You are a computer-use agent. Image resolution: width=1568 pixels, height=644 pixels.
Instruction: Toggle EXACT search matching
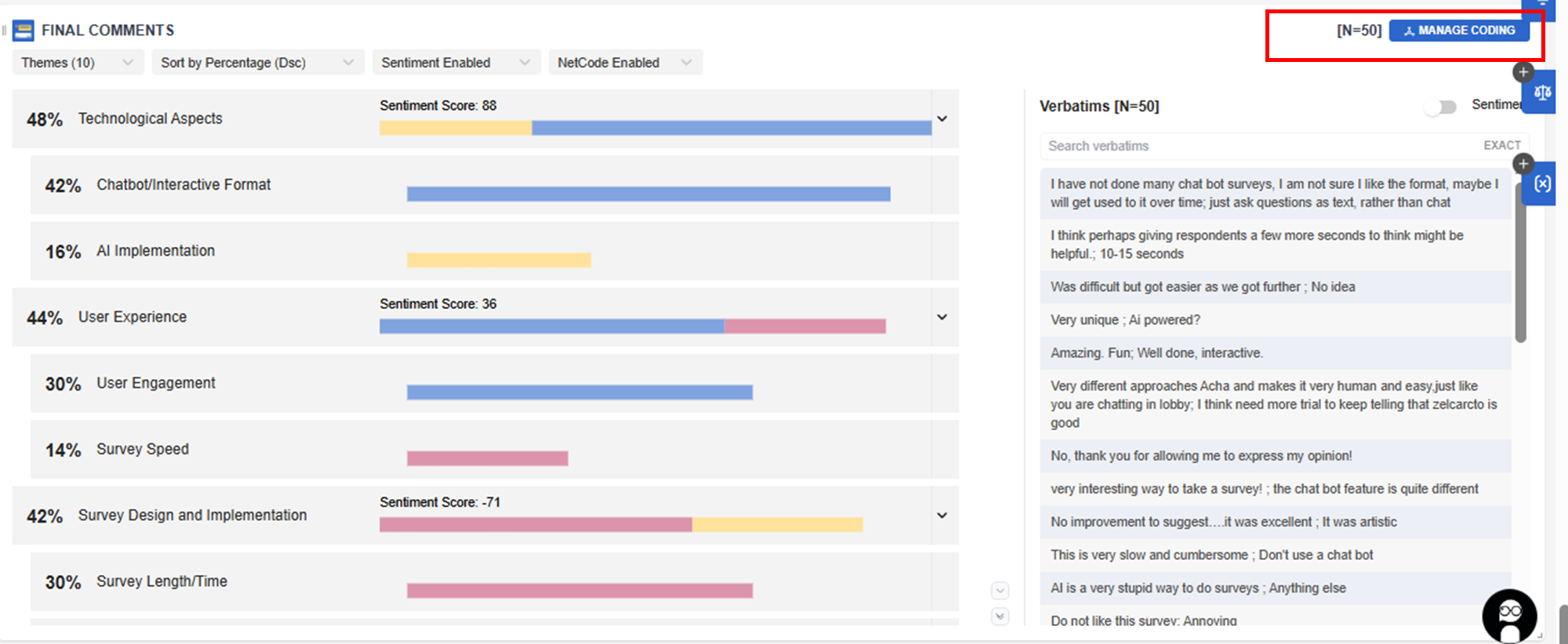1501,145
